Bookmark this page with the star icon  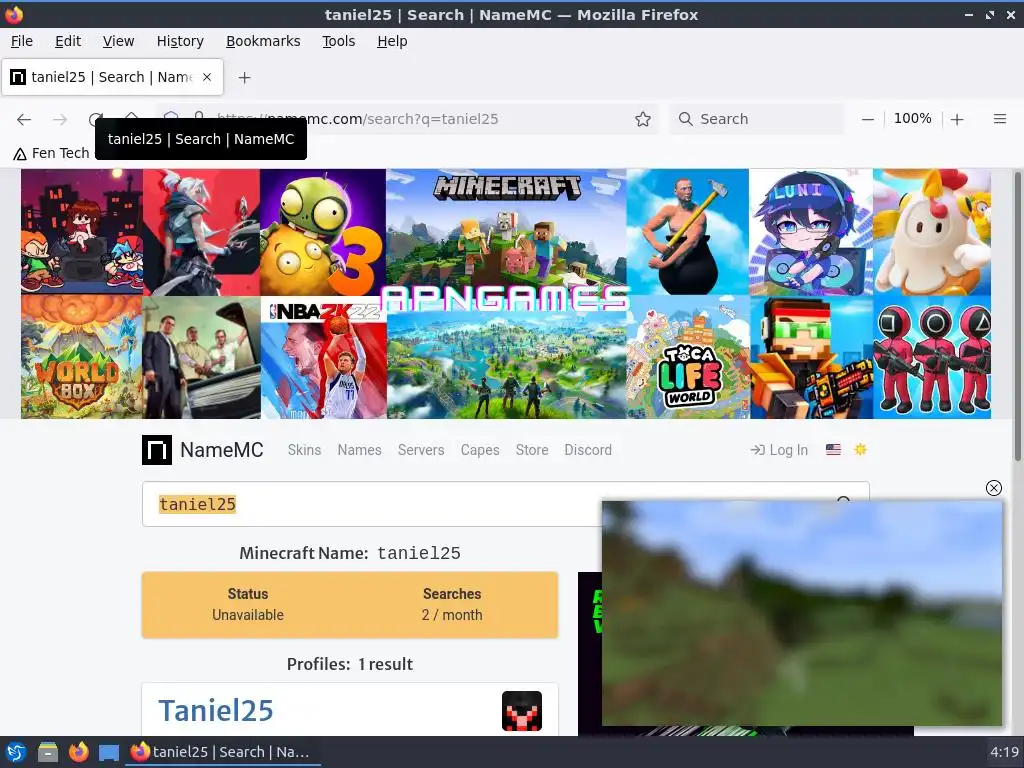click(643, 119)
